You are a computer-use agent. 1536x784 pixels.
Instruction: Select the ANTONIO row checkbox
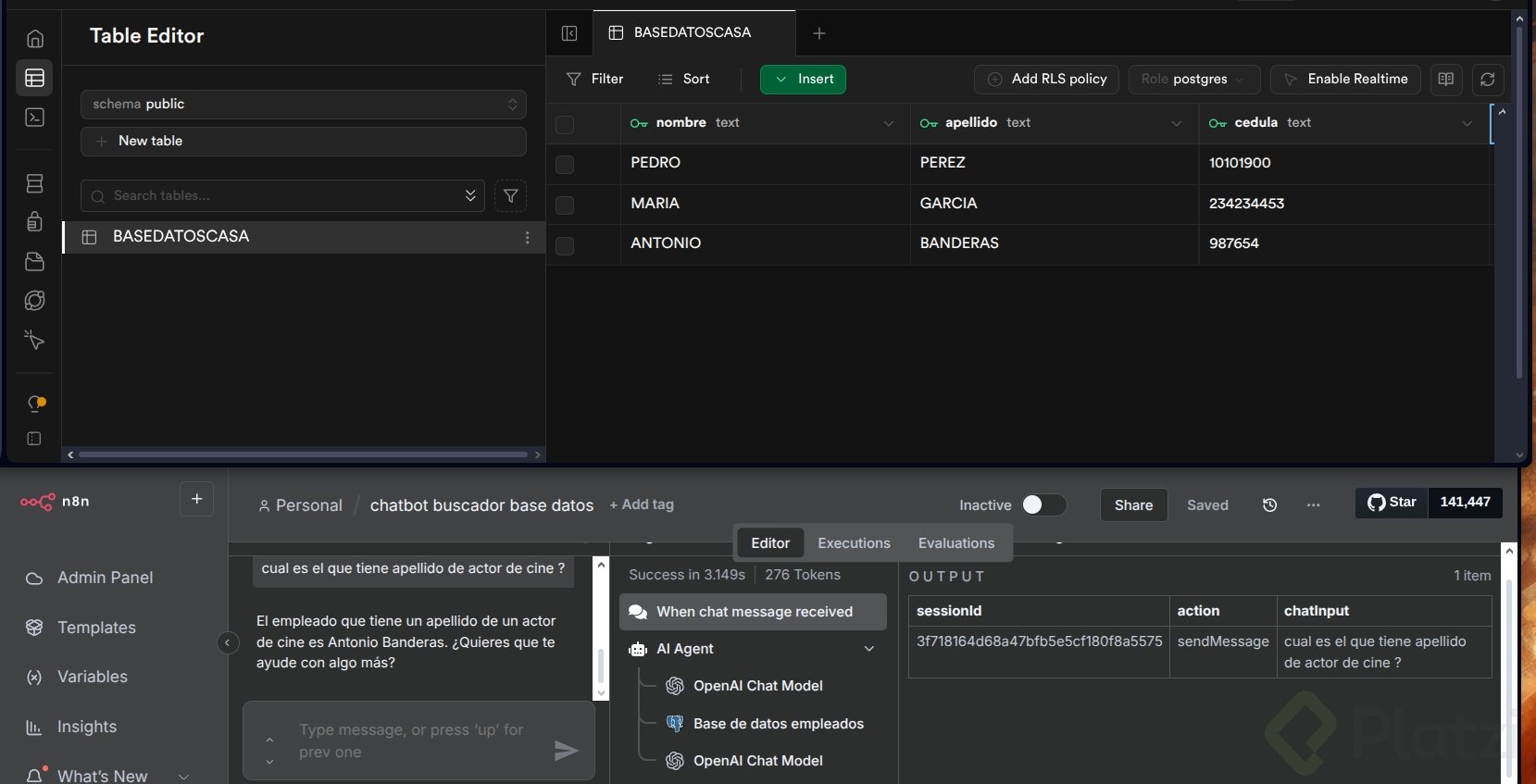(565, 245)
